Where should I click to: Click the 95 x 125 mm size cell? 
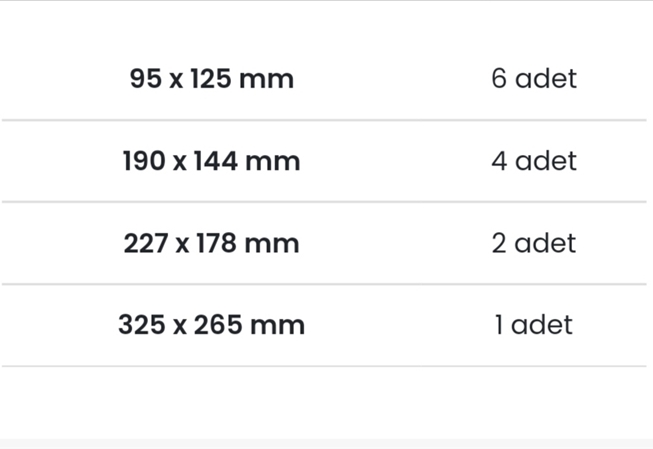(x=212, y=79)
